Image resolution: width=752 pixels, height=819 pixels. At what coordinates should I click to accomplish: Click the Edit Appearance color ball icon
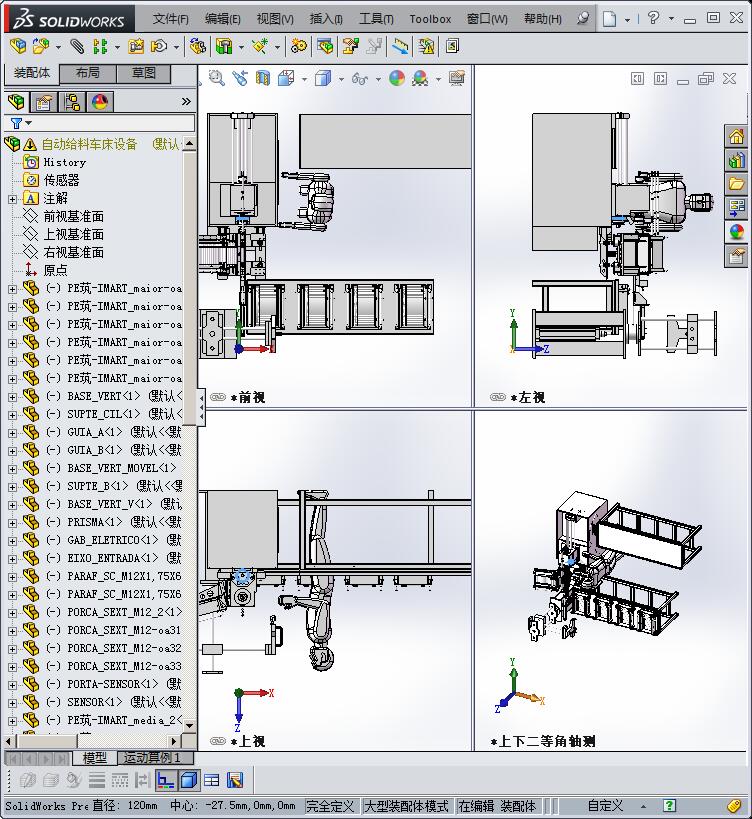(x=397, y=79)
